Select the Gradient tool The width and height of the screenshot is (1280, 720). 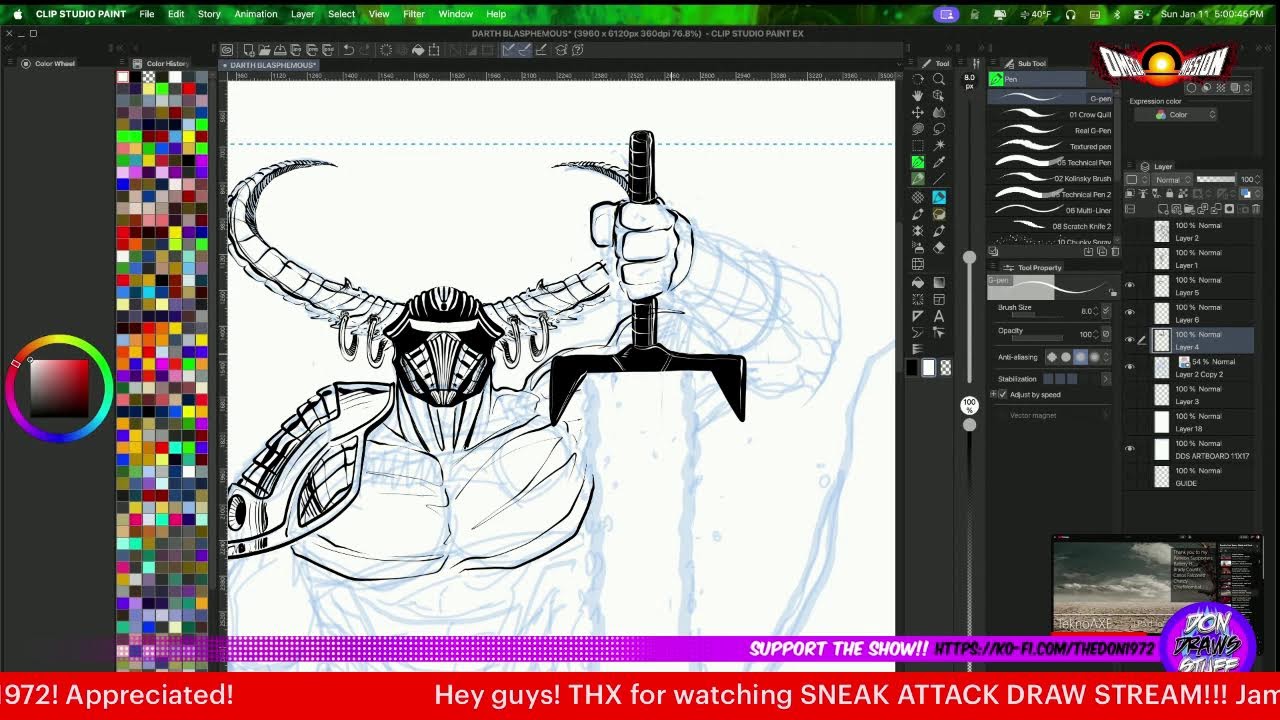tap(939, 281)
